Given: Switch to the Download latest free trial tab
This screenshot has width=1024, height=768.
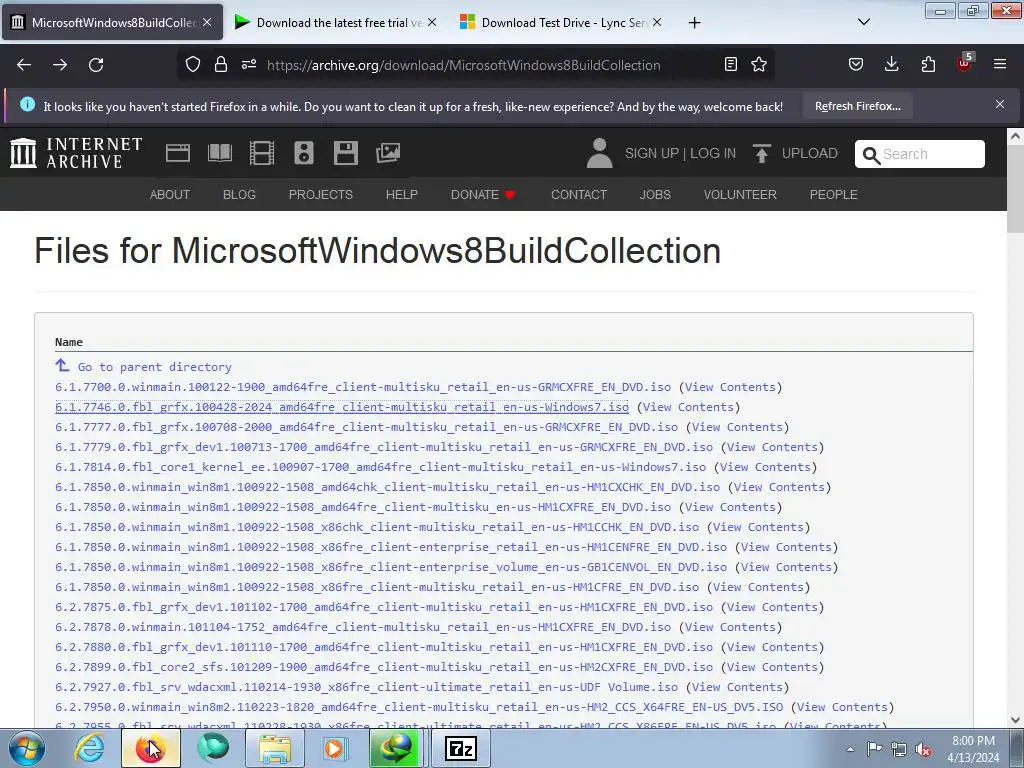Looking at the screenshot, I should click(337, 23).
